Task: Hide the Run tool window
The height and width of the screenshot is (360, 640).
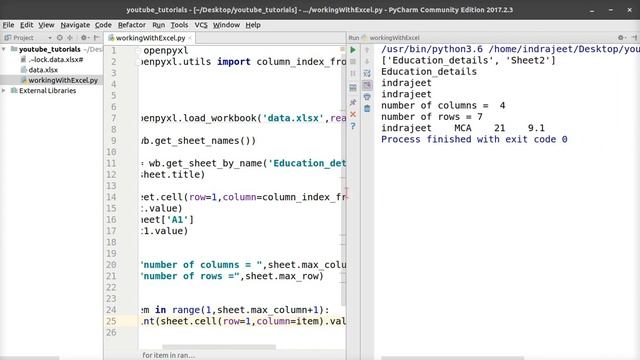Action: (x=634, y=38)
